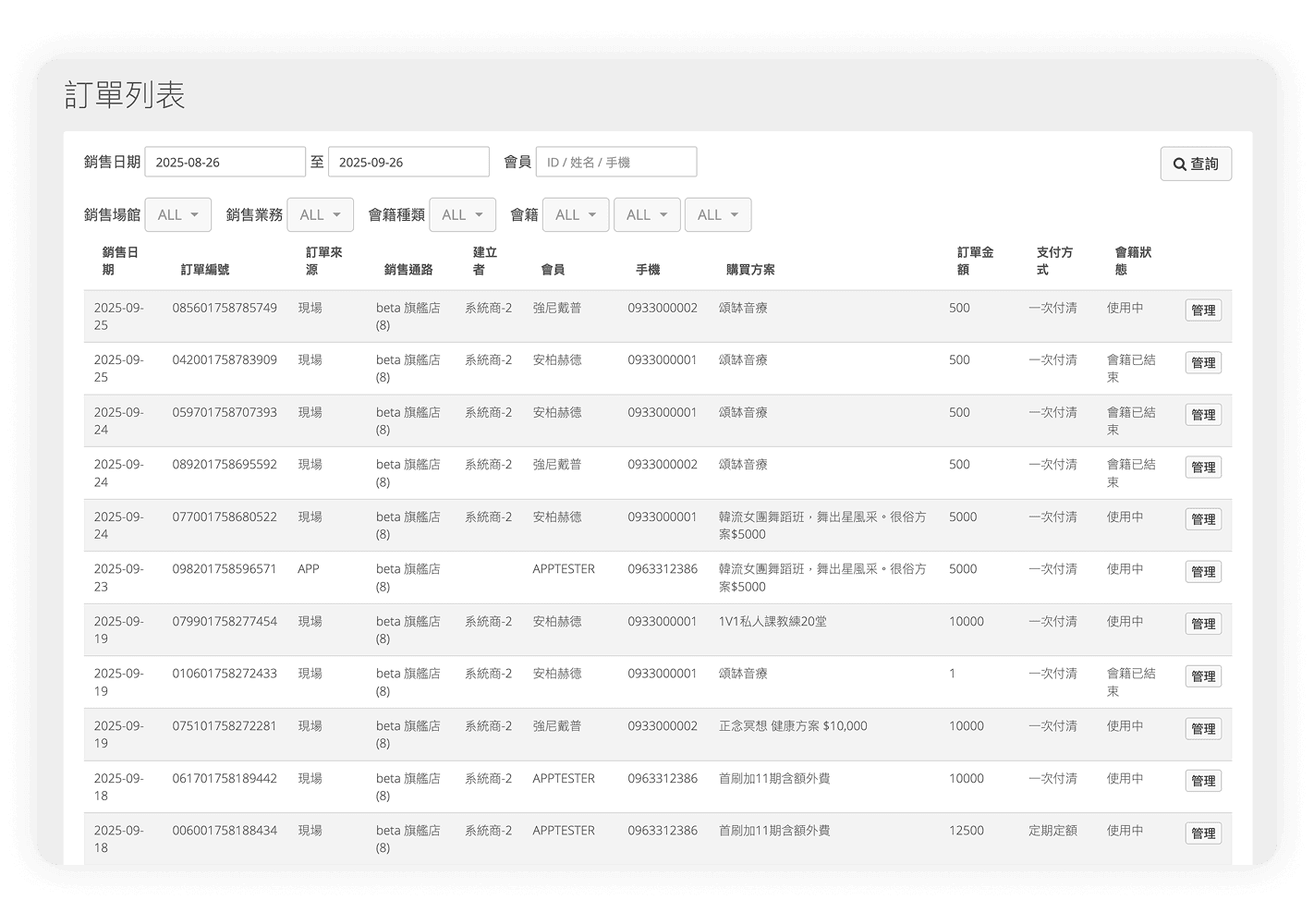This screenshot has width=1314, height=924.
Task: Open the 銷售業務 ALL dropdown
Action: pos(320,213)
